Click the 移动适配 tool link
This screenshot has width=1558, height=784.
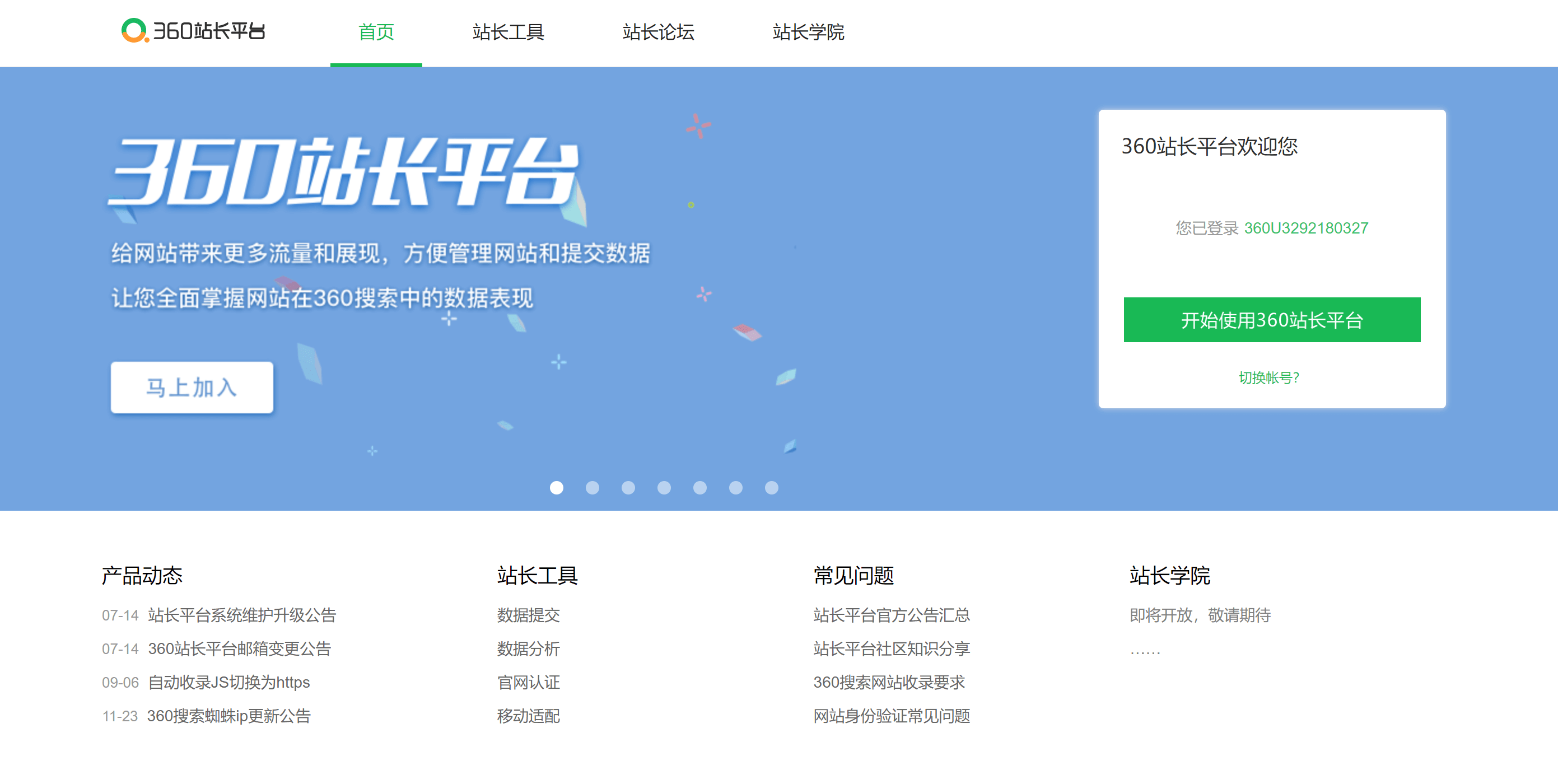pyautogui.click(x=528, y=716)
